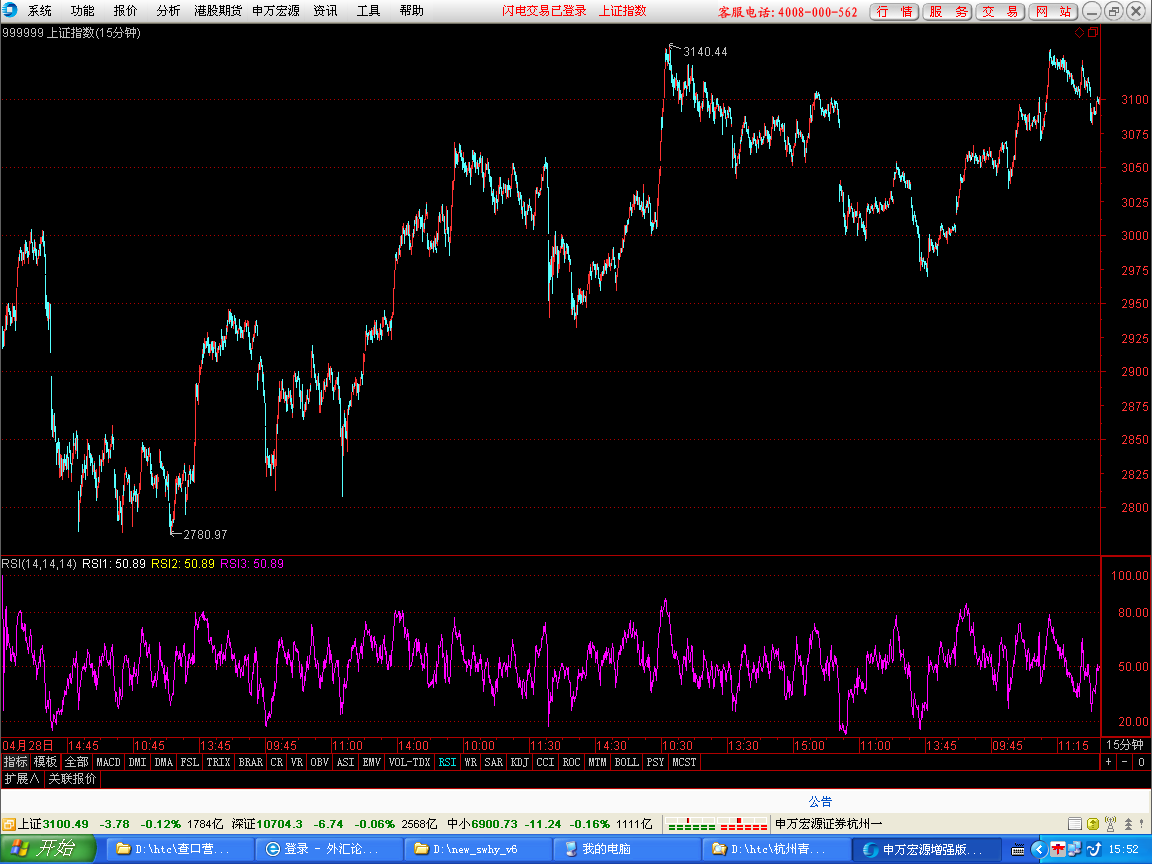This screenshot has width=1152, height=864.
Task: Click the exclamation notice icon in the status bar
Action: coord(1143,824)
